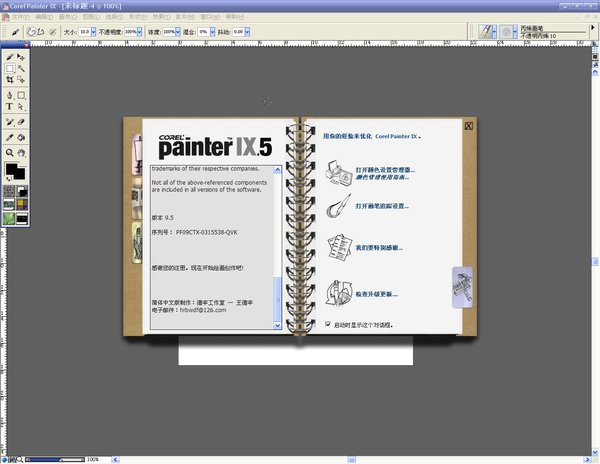
Task: Open color management settings link
Action: tap(385, 170)
